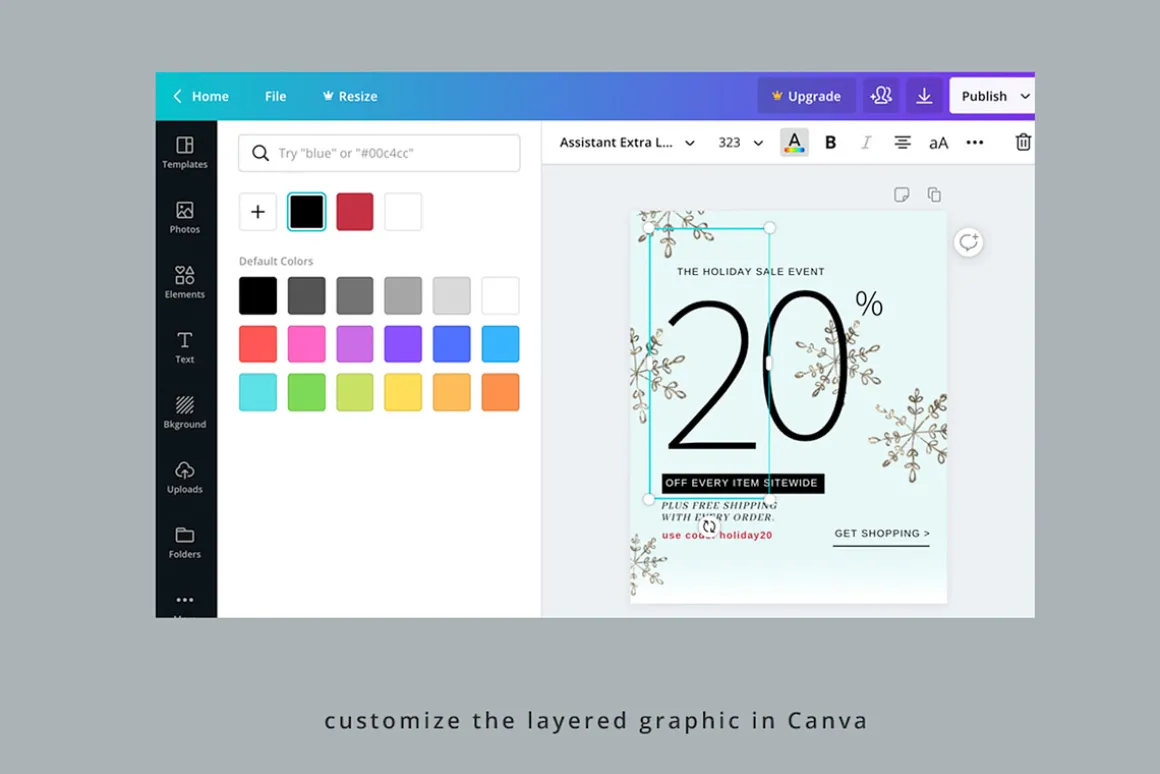The height and width of the screenshot is (774, 1160).
Task: Click the color search field
Action: tap(379, 153)
